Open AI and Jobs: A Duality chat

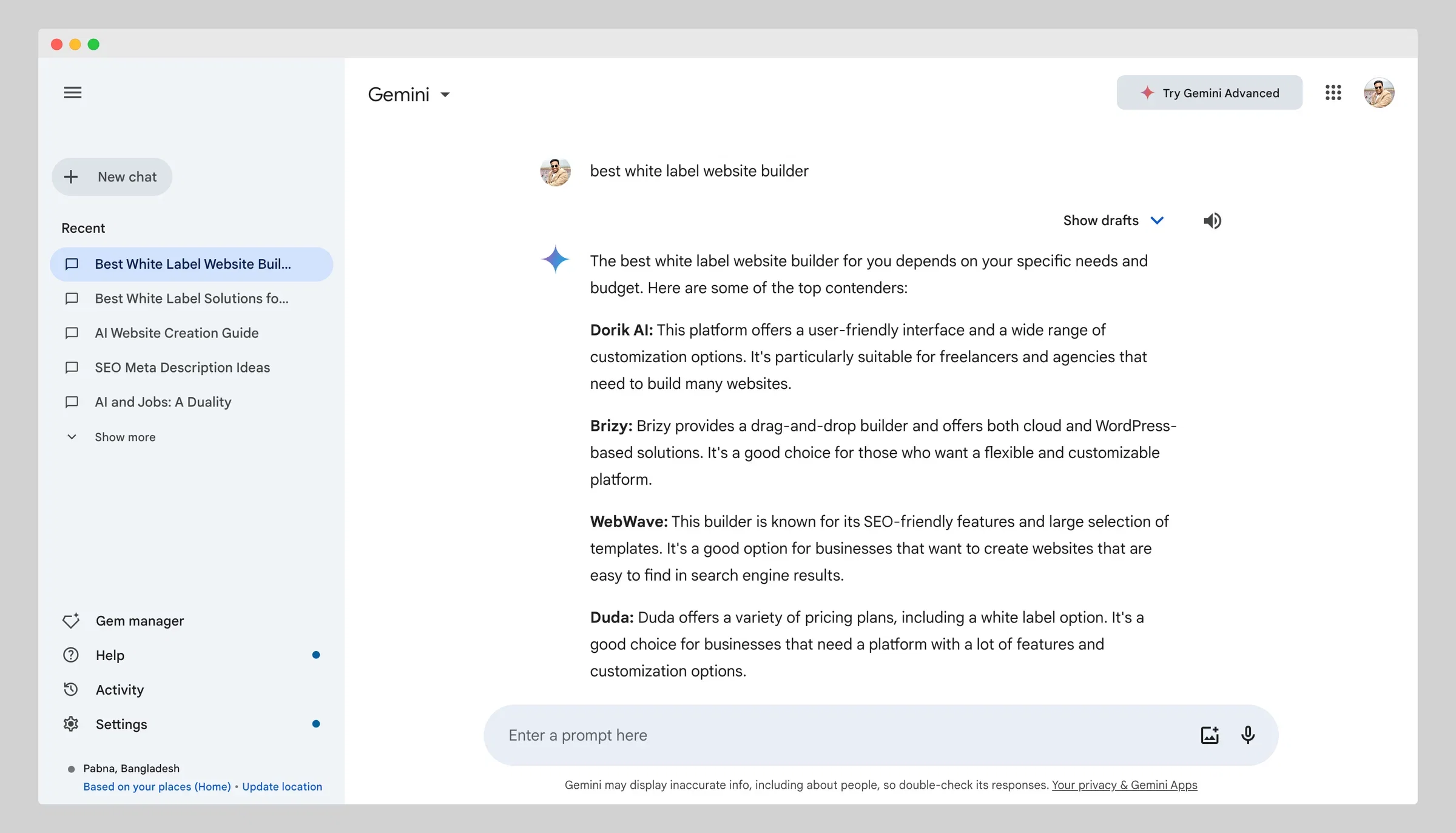[x=192, y=402]
